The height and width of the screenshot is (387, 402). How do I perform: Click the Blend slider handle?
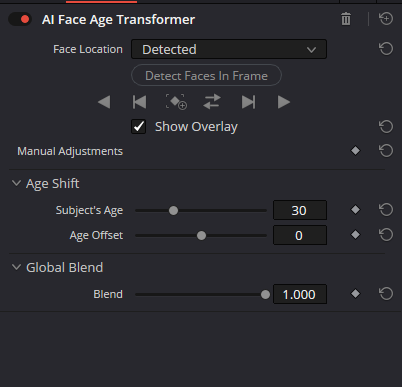[x=265, y=295]
